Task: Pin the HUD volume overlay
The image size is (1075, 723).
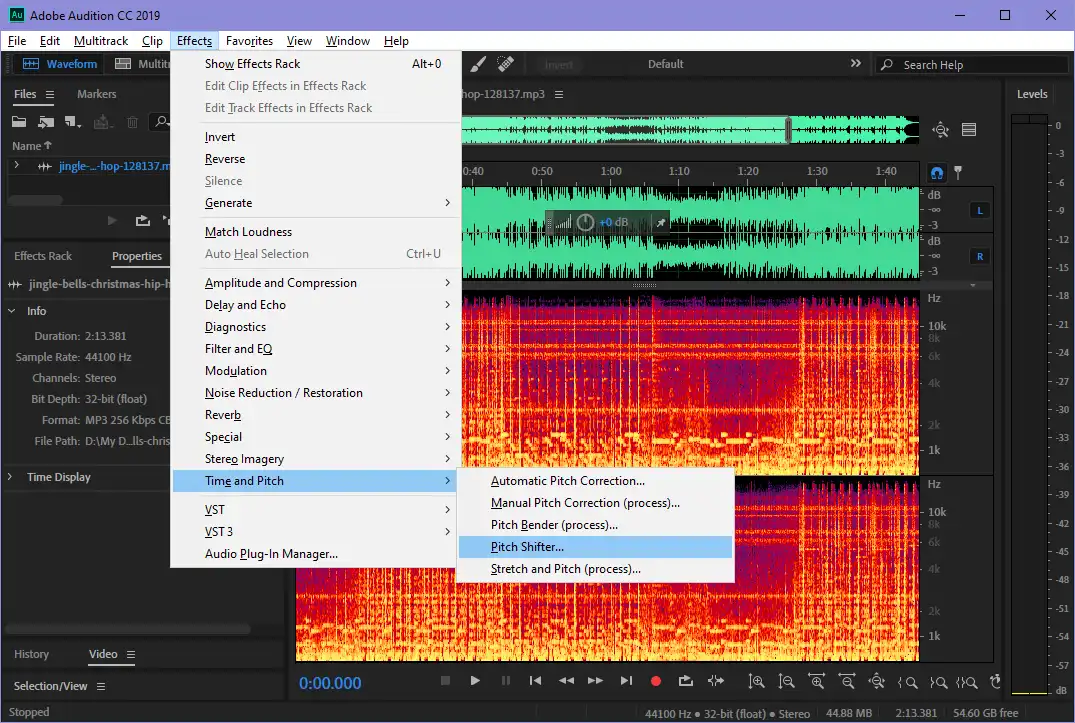Action: tap(660, 222)
